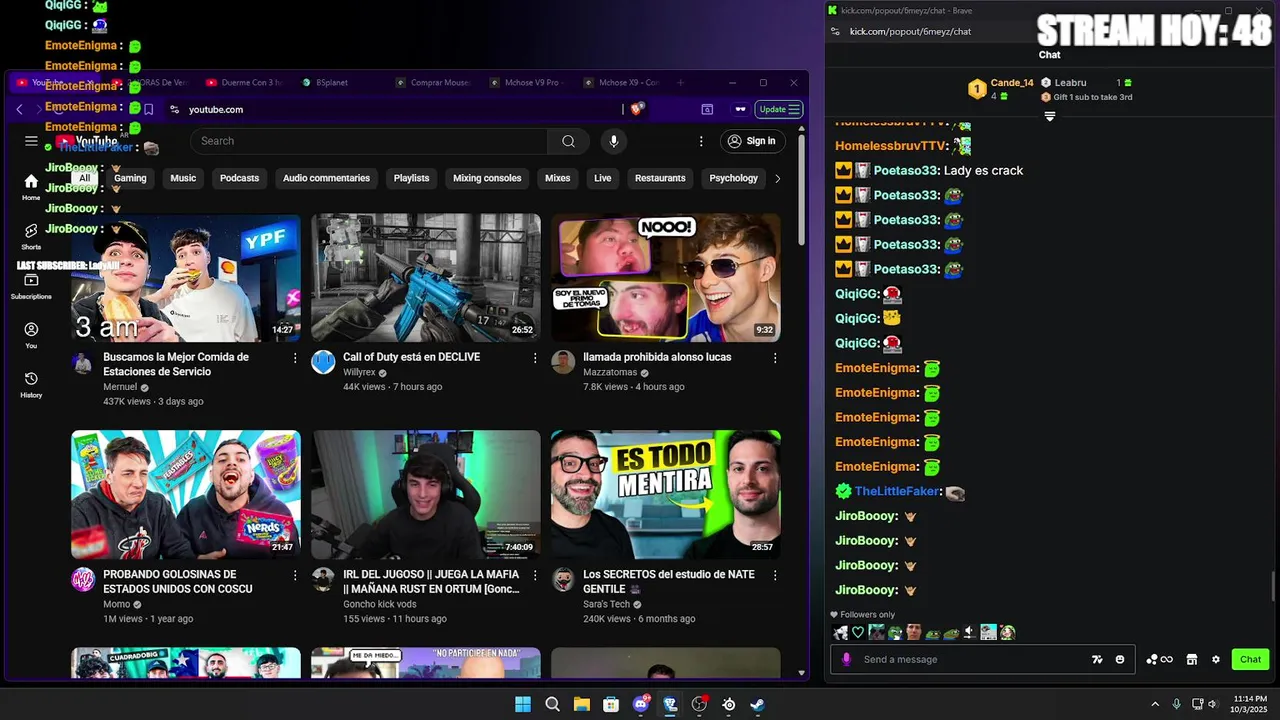This screenshot has height=720, width=1280.
Task: Open SteelSeries app from the taskbar
Action: [729, 704]
